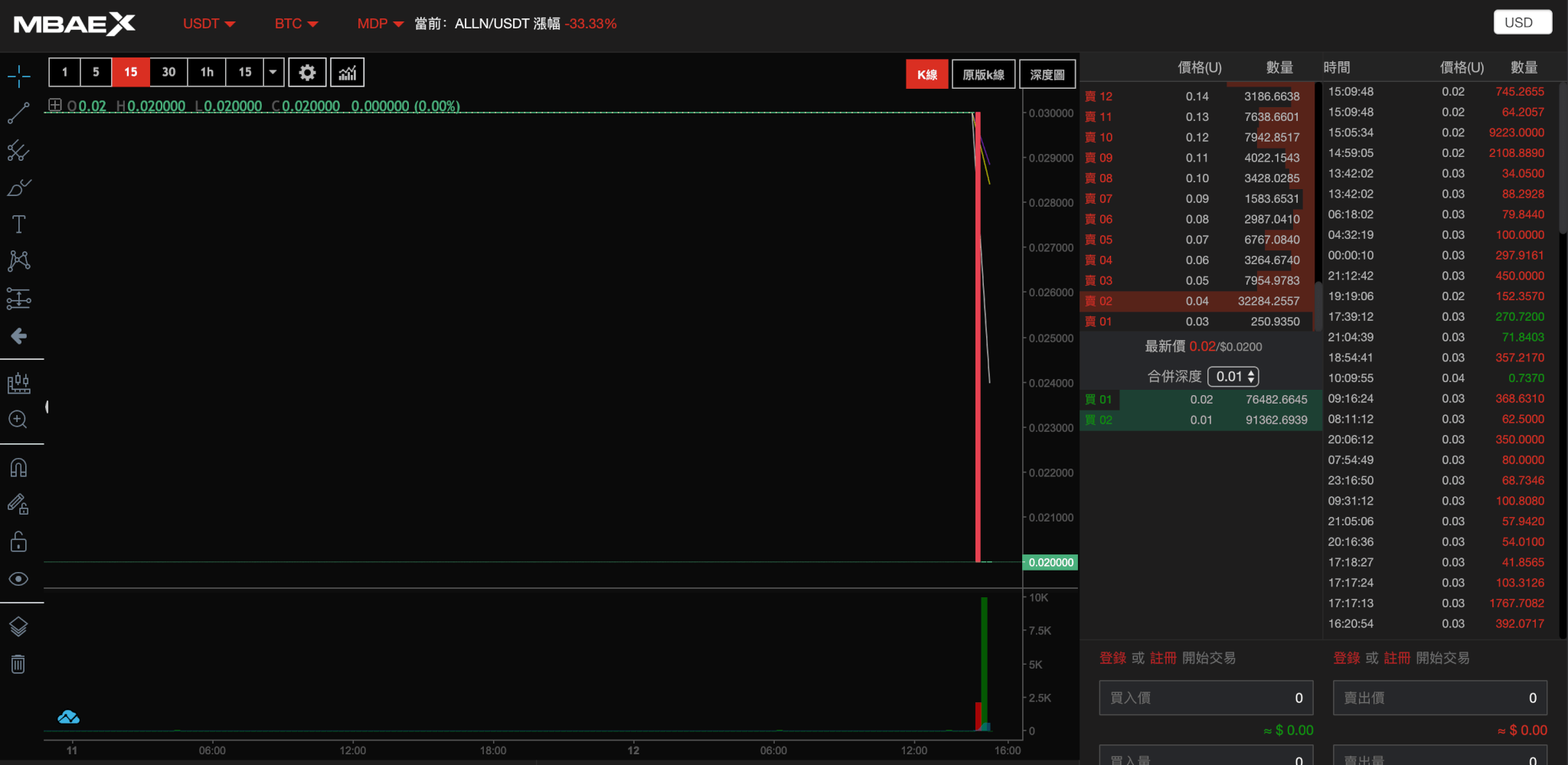
Task: Toggle magnet mode
Action: 18,467
